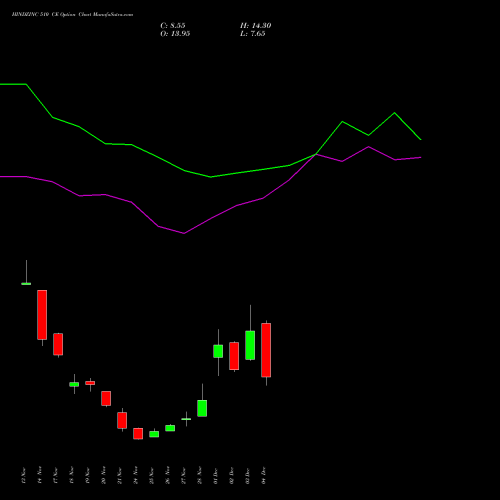The width and height of the screenshot is (500, 500).
Task: Select the close value C: 8.55
Action: pos(173,26)
